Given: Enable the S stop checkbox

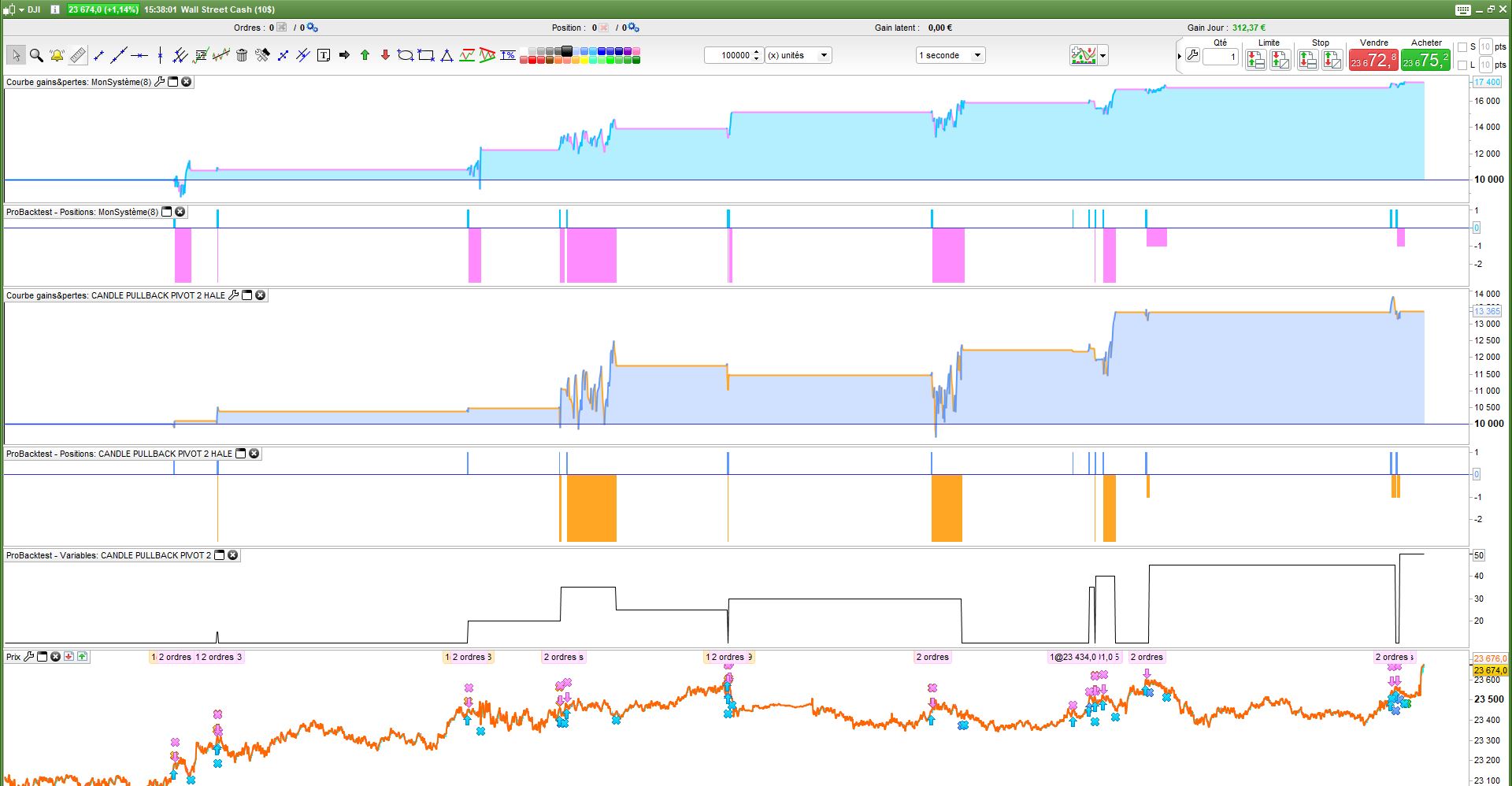Looking at the screenshot, I should point(1462,47).
